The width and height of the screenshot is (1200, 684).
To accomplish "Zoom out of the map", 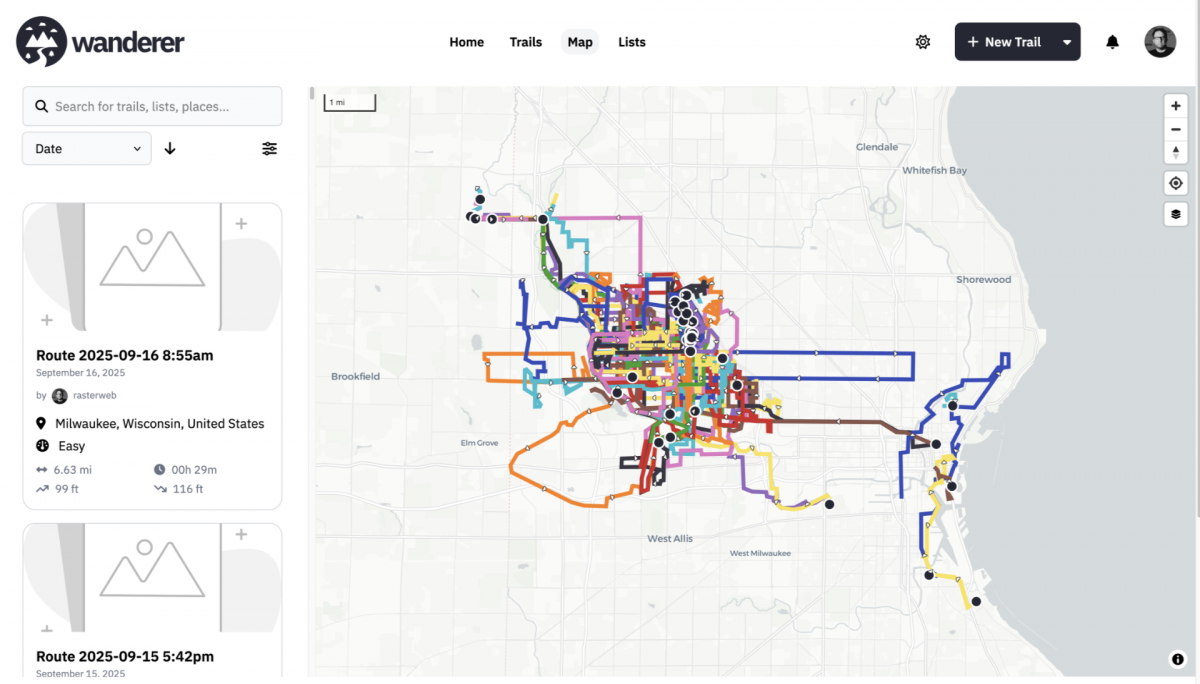I will pos(1176,129).
